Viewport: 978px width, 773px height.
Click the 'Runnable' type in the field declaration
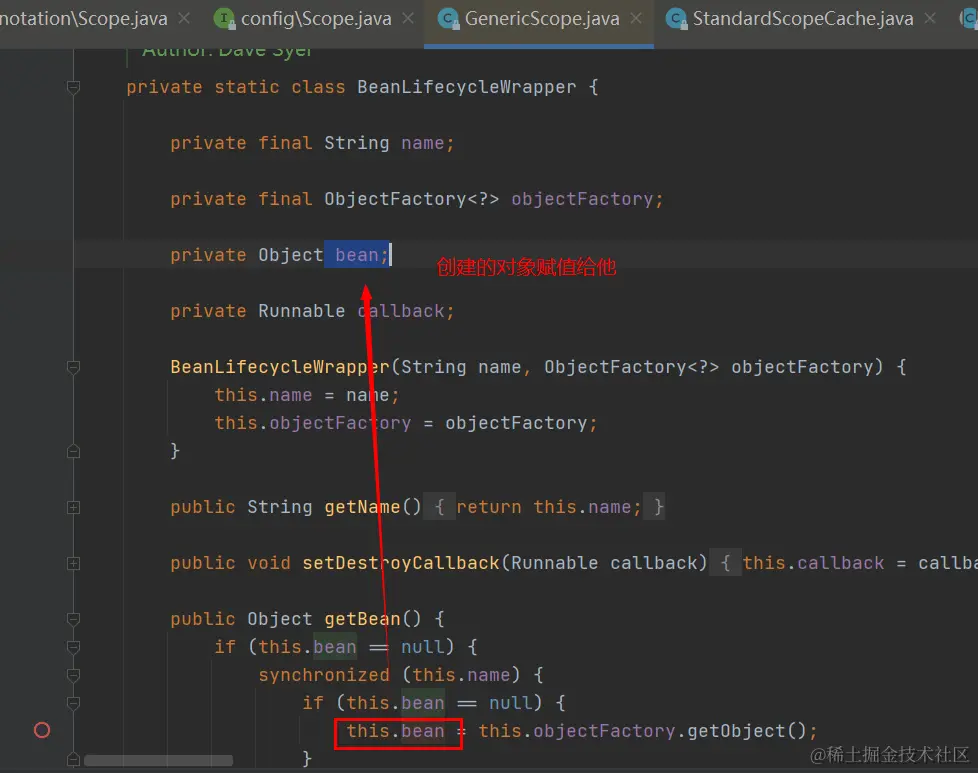click(301, 311)
